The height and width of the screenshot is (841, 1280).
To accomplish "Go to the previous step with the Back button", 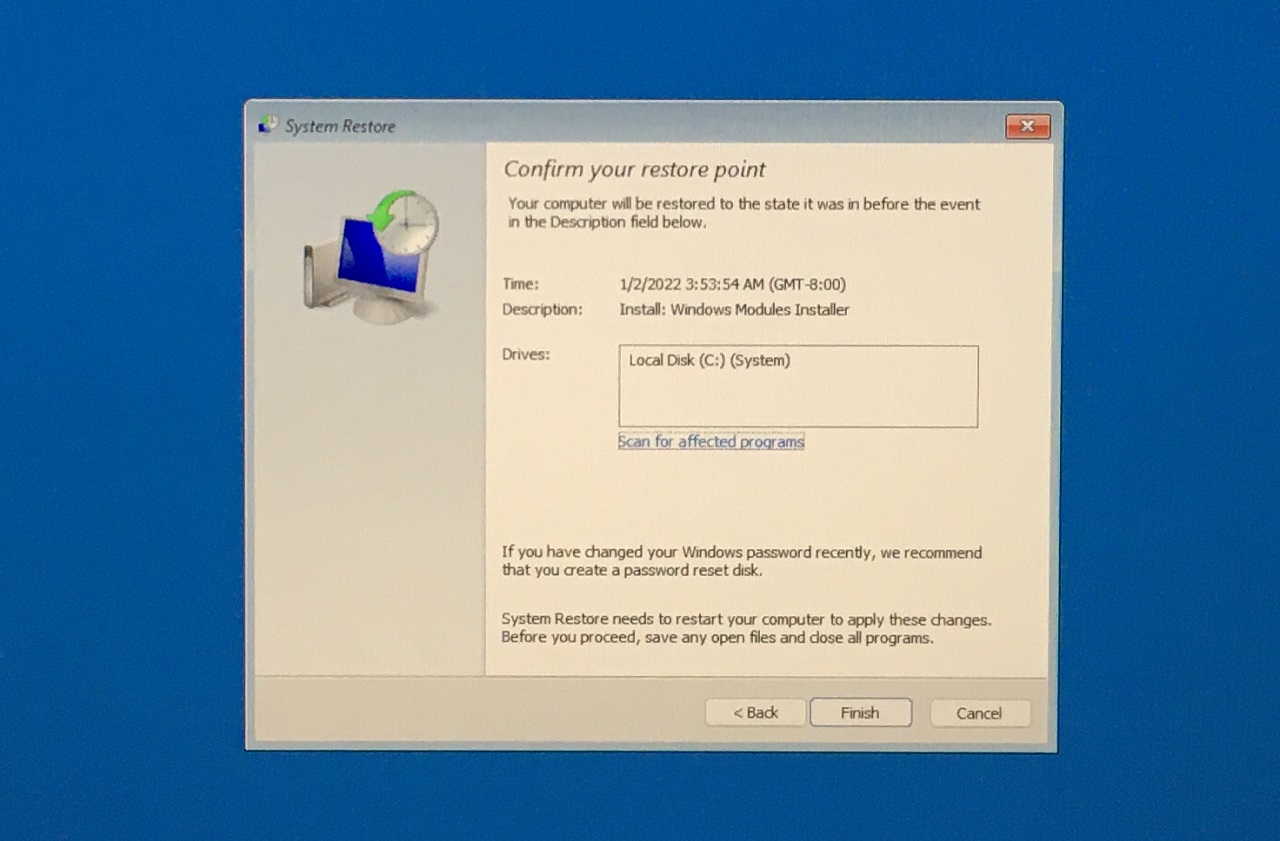I will coord(755,713).
